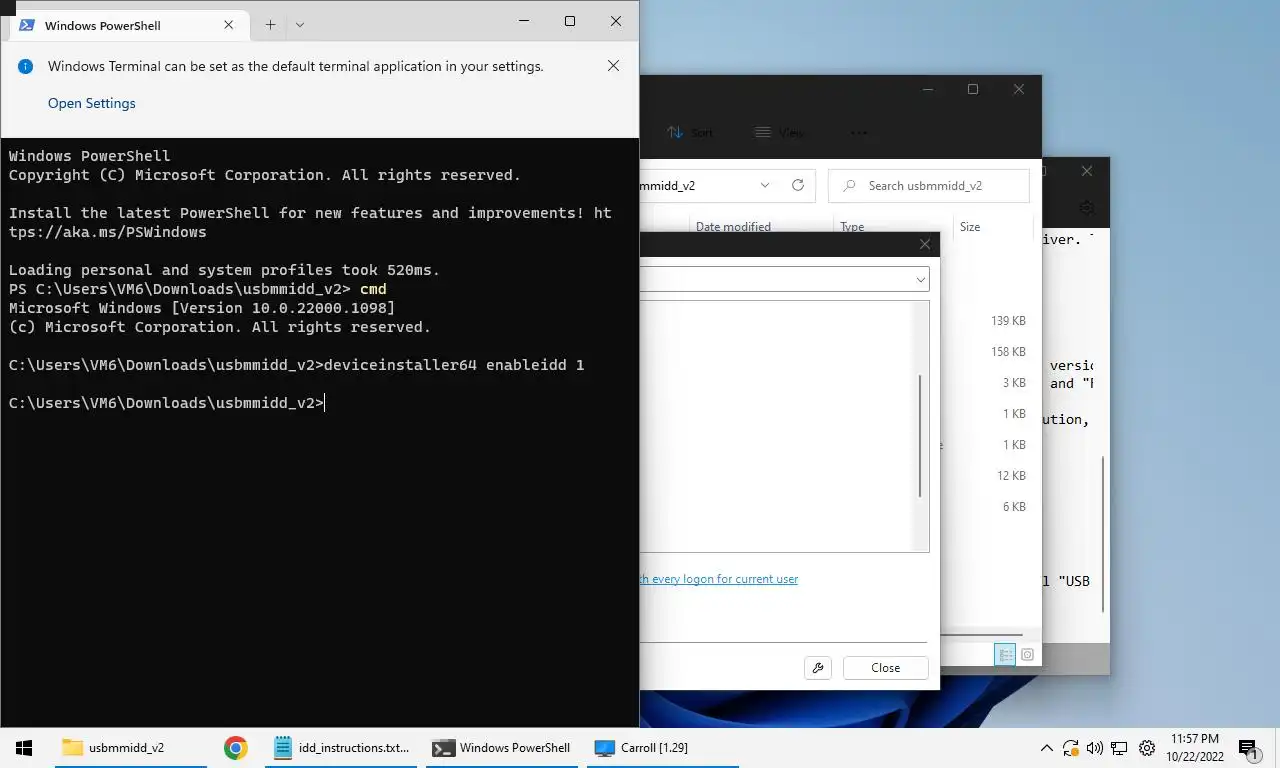The image size is (1280, 768).
Task: Switch Explorer to details view layout icon
Action: pos(1005,655)
